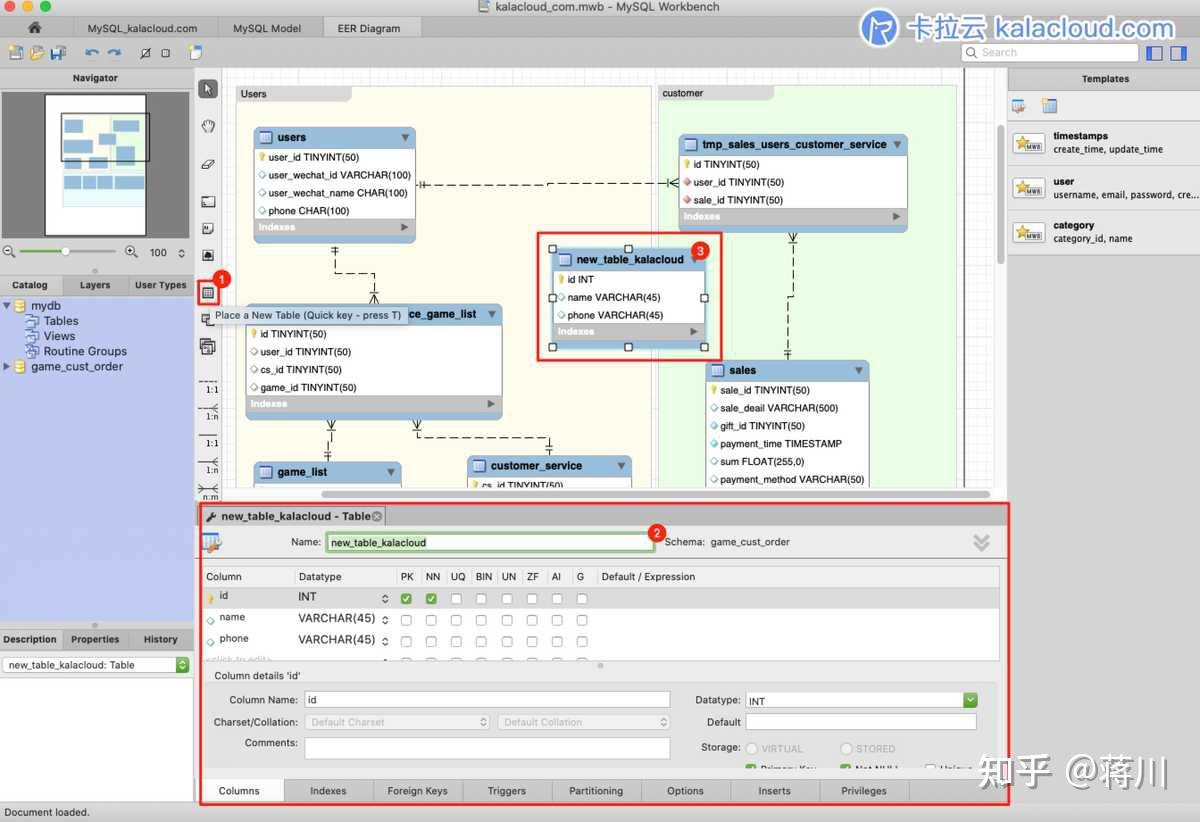Uncheck the NN checkbox for the id column
This screenshot has height=822, width=1200.
point(432,598)
